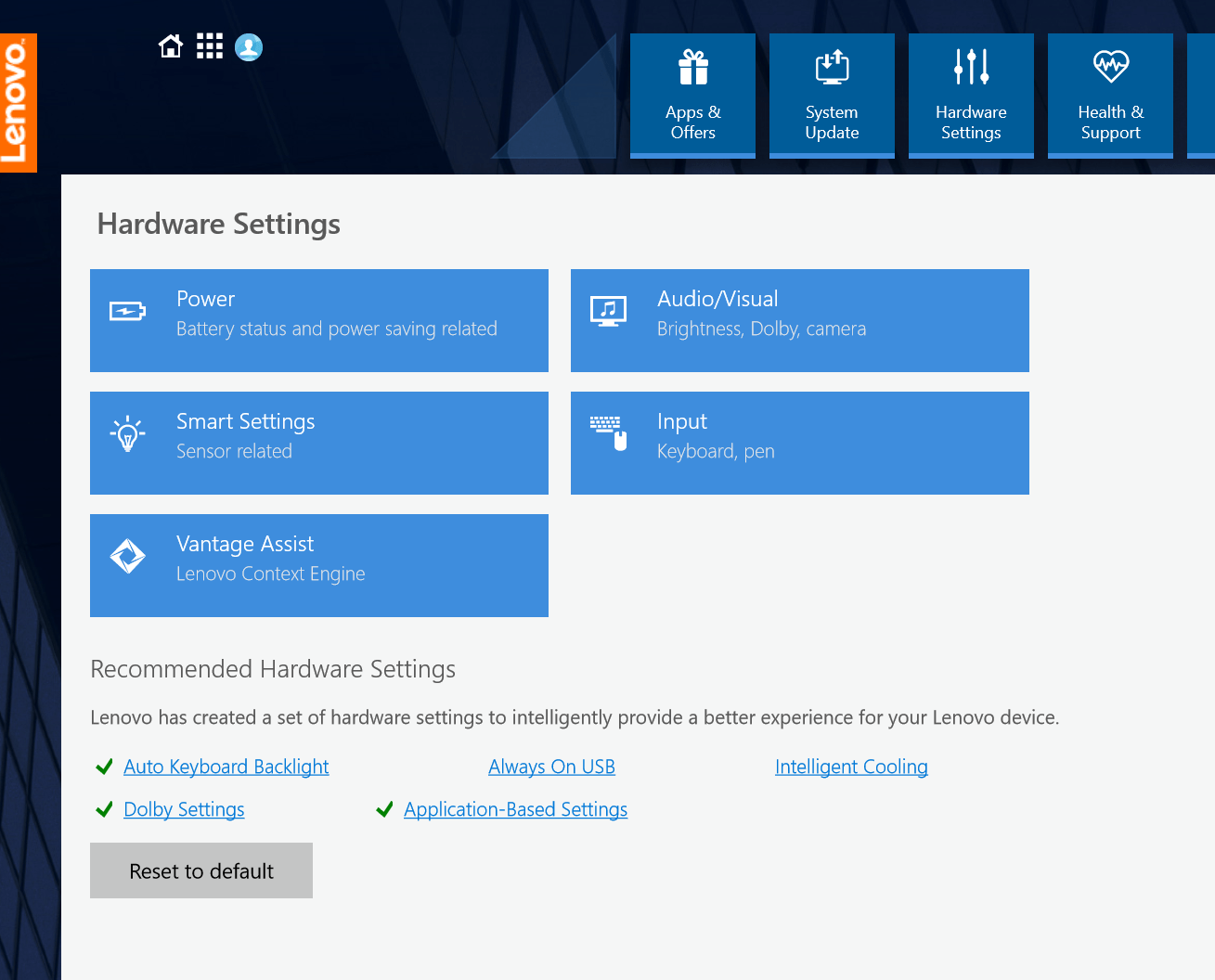Open the Apps & Offers tab
The image size is (1215, 980).
click(x=693, y=96)
